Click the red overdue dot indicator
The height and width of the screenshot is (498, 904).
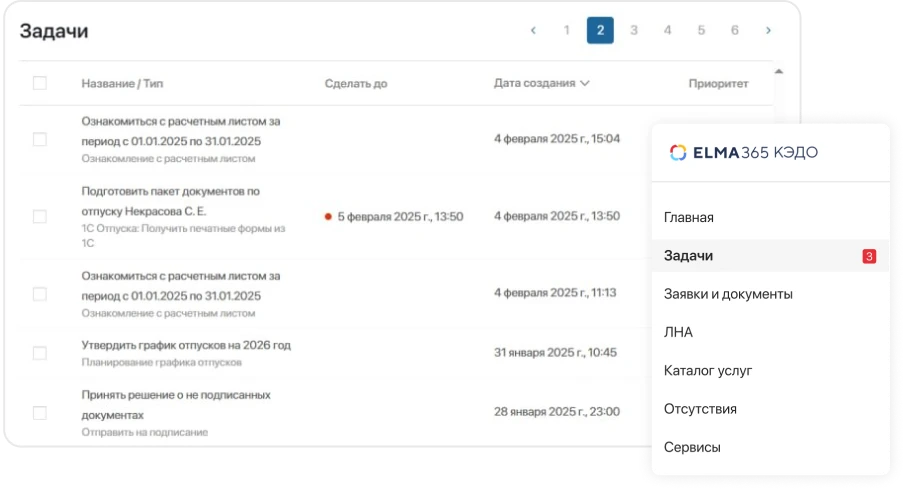(x=328, y=216)
